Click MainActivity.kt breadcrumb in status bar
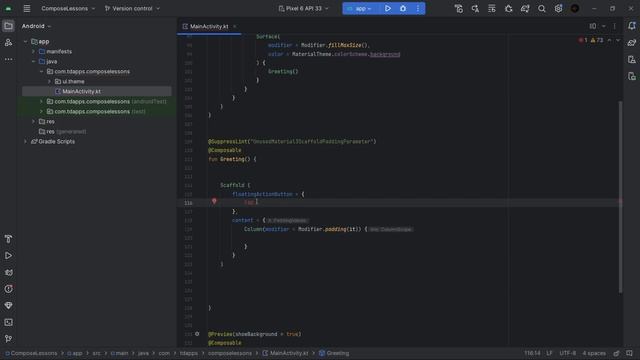640x360 pixels. [x=285, y=353]
